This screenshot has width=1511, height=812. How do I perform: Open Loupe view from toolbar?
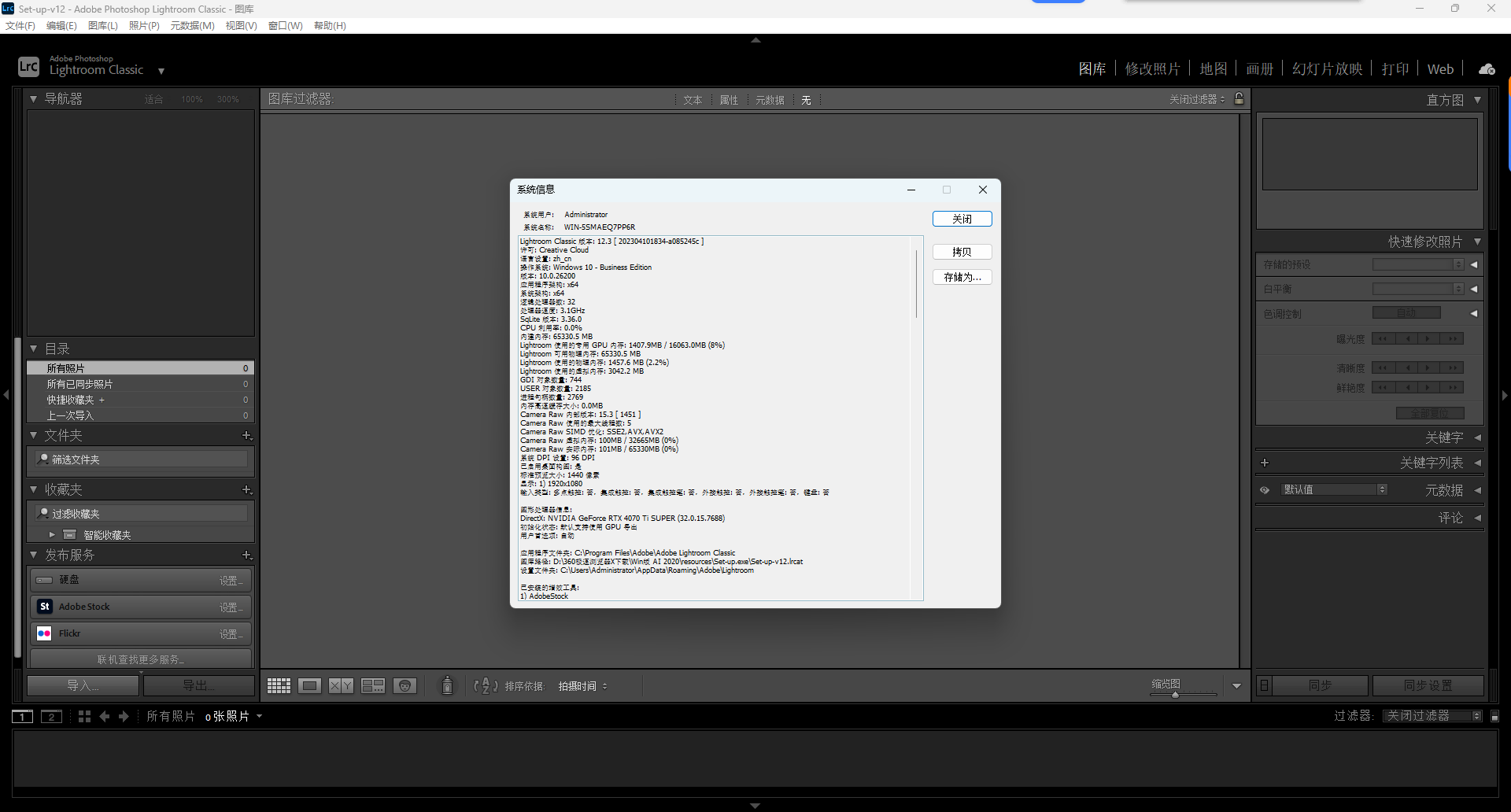pyautogui.click(x=310, y=686)
